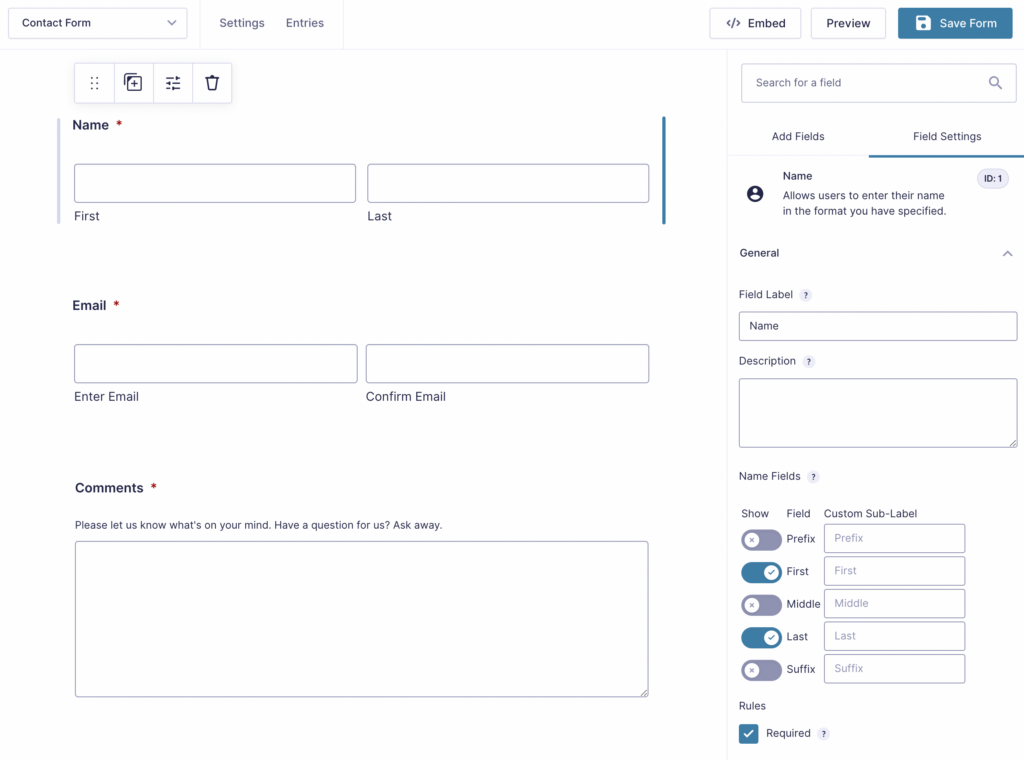Turn on the Suffix toggle
Screen dimensions: 1024x760
pos(761,669)
